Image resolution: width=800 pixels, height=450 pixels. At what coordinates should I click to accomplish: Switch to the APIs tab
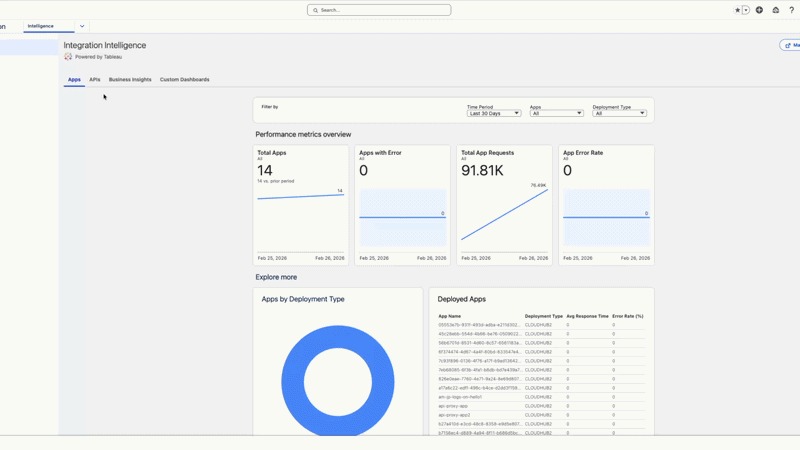click(x=95, y=79)
